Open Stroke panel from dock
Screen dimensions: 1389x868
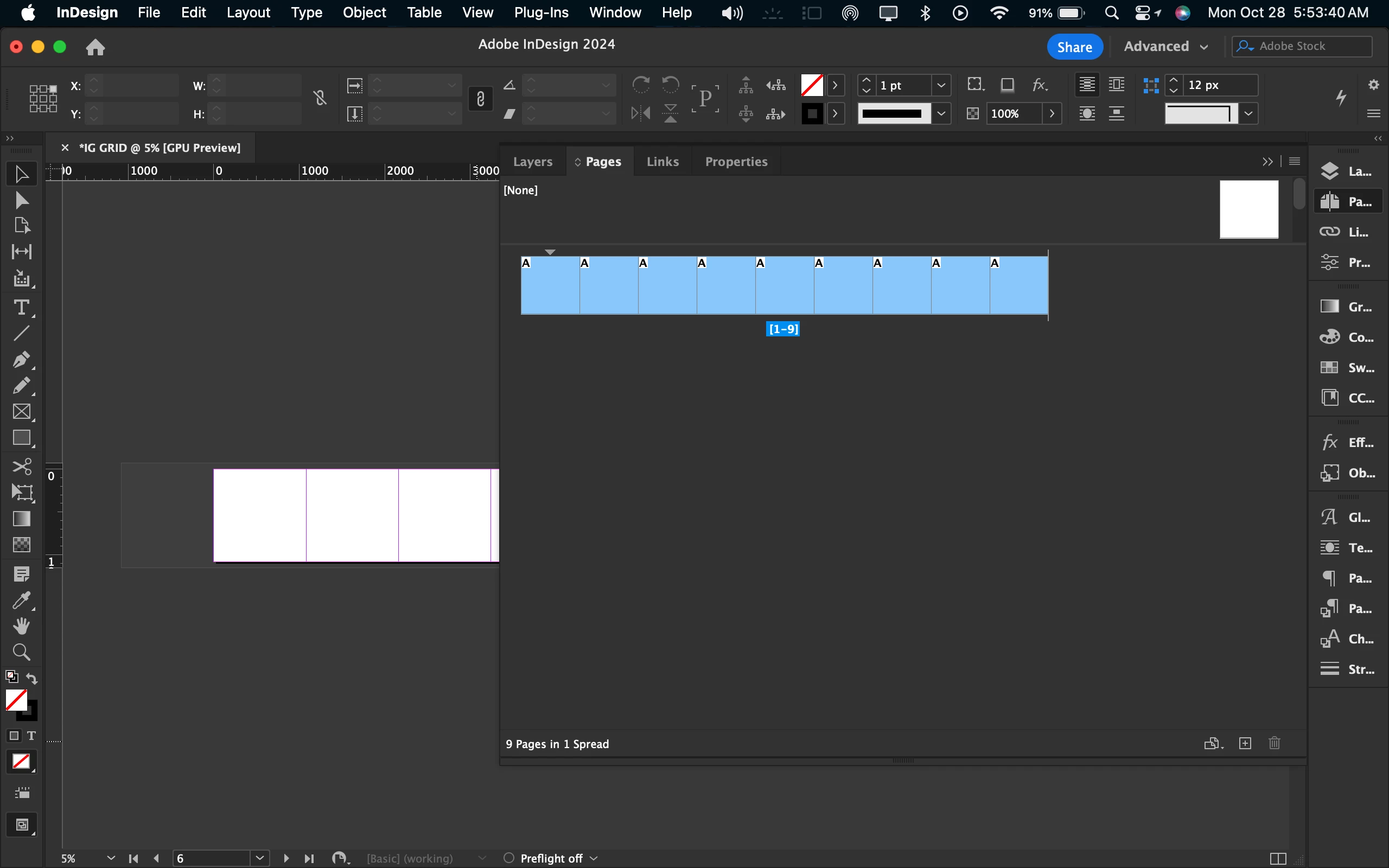pos(1348,669)
